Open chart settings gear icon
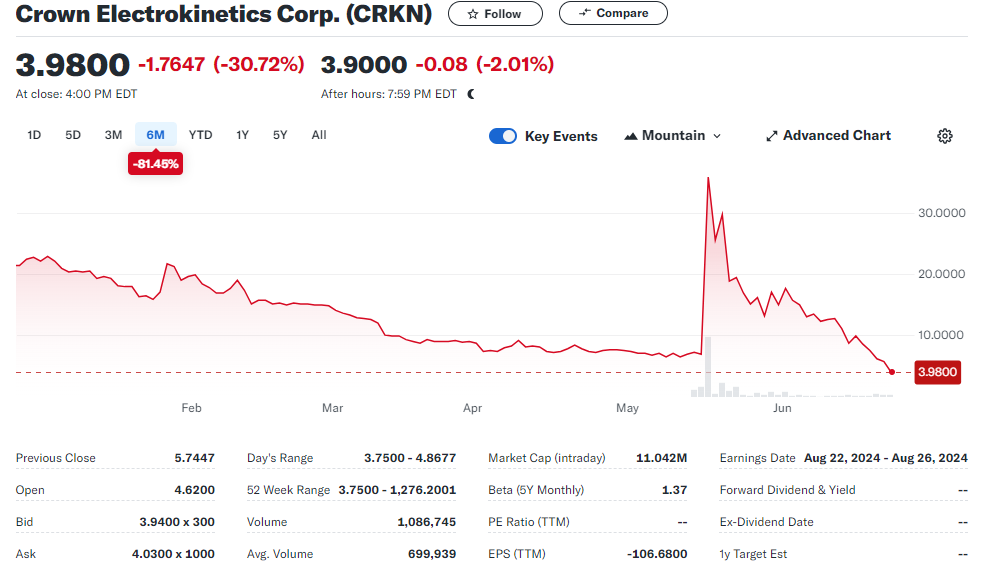This screenshot has width=984, height=580. (944, 136)
